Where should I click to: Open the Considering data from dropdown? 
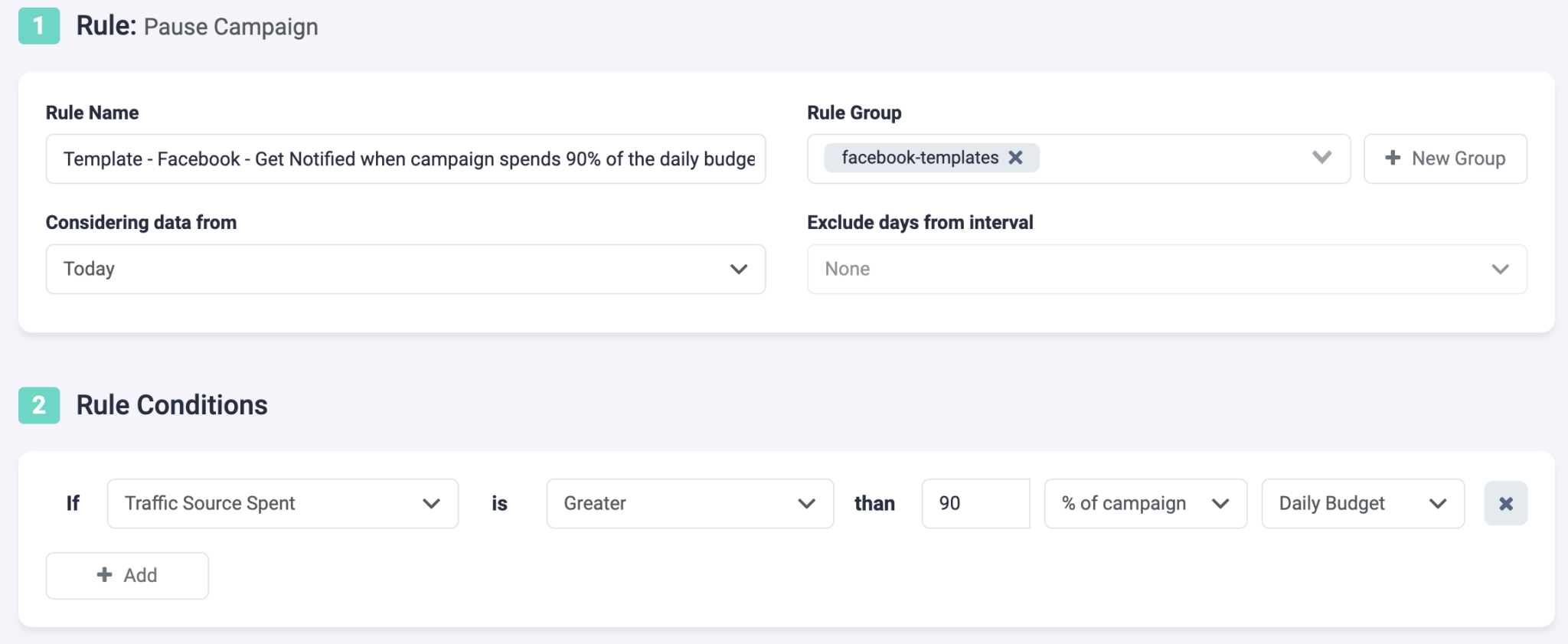pos(405,269)
